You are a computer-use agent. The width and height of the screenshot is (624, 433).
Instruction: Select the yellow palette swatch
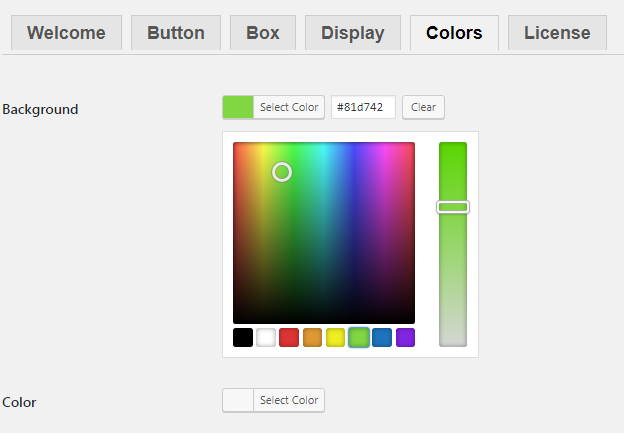coord(335,337)
